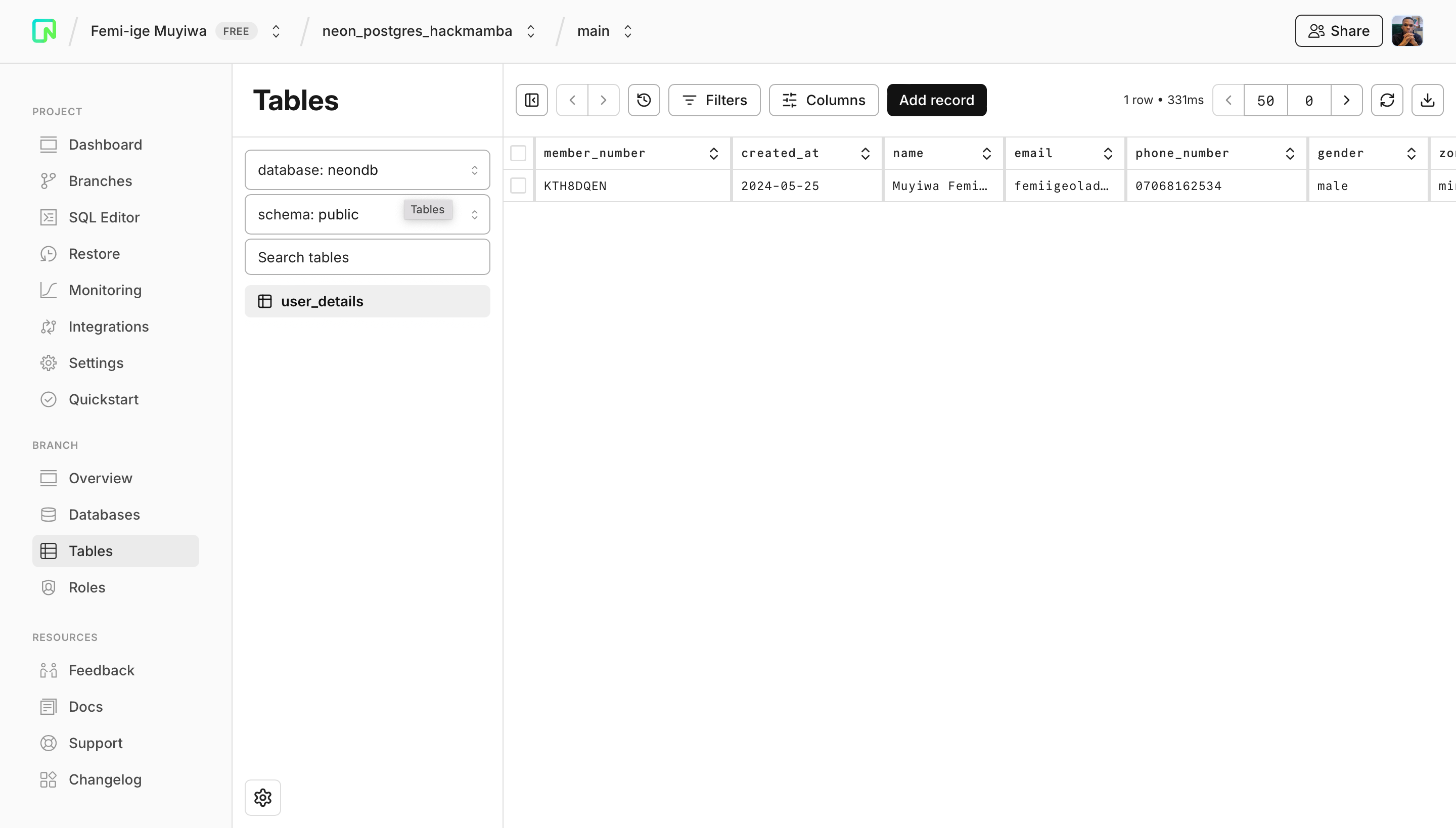The width and height of the screenshot is (1456, 828).
Task: Select all rows header checkbox
Action: (518, 154)
